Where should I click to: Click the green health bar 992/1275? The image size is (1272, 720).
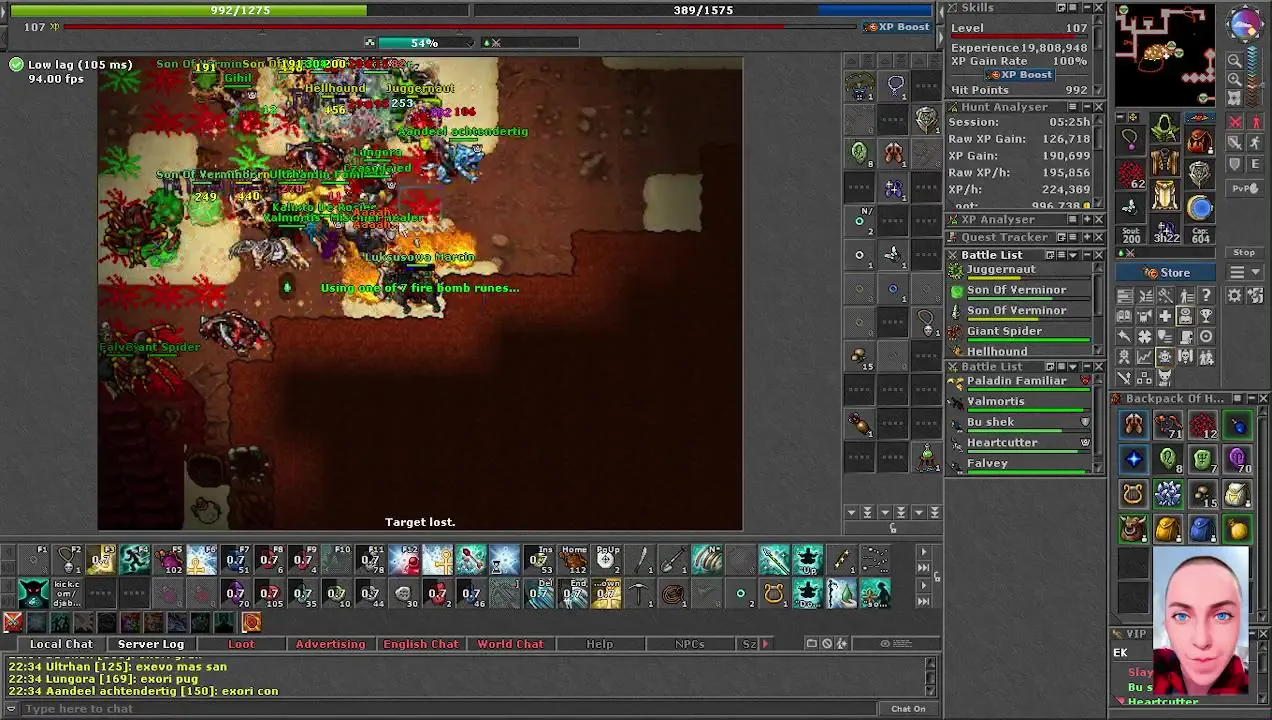(240, 10)
